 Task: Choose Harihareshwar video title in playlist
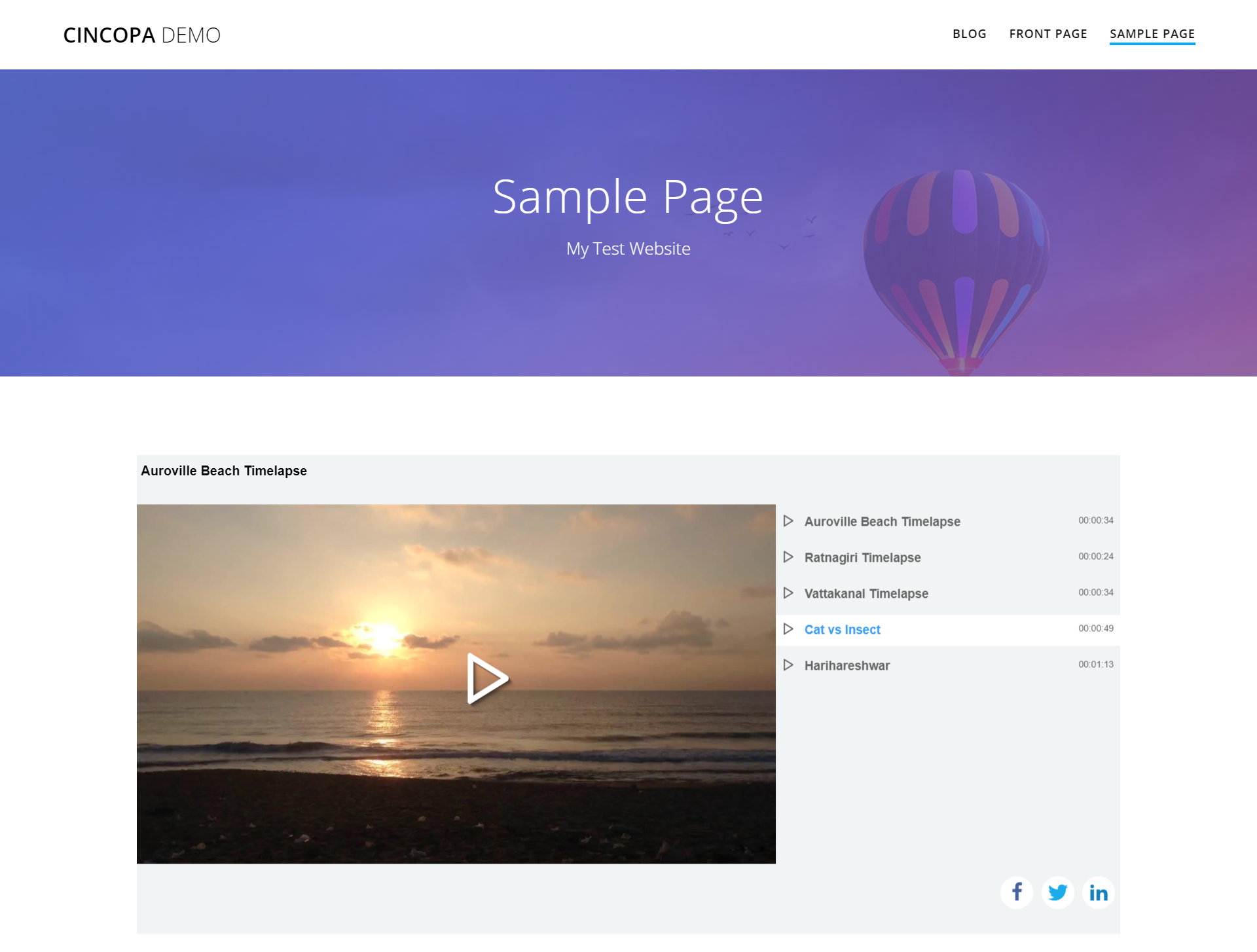[x=847, y=666]
